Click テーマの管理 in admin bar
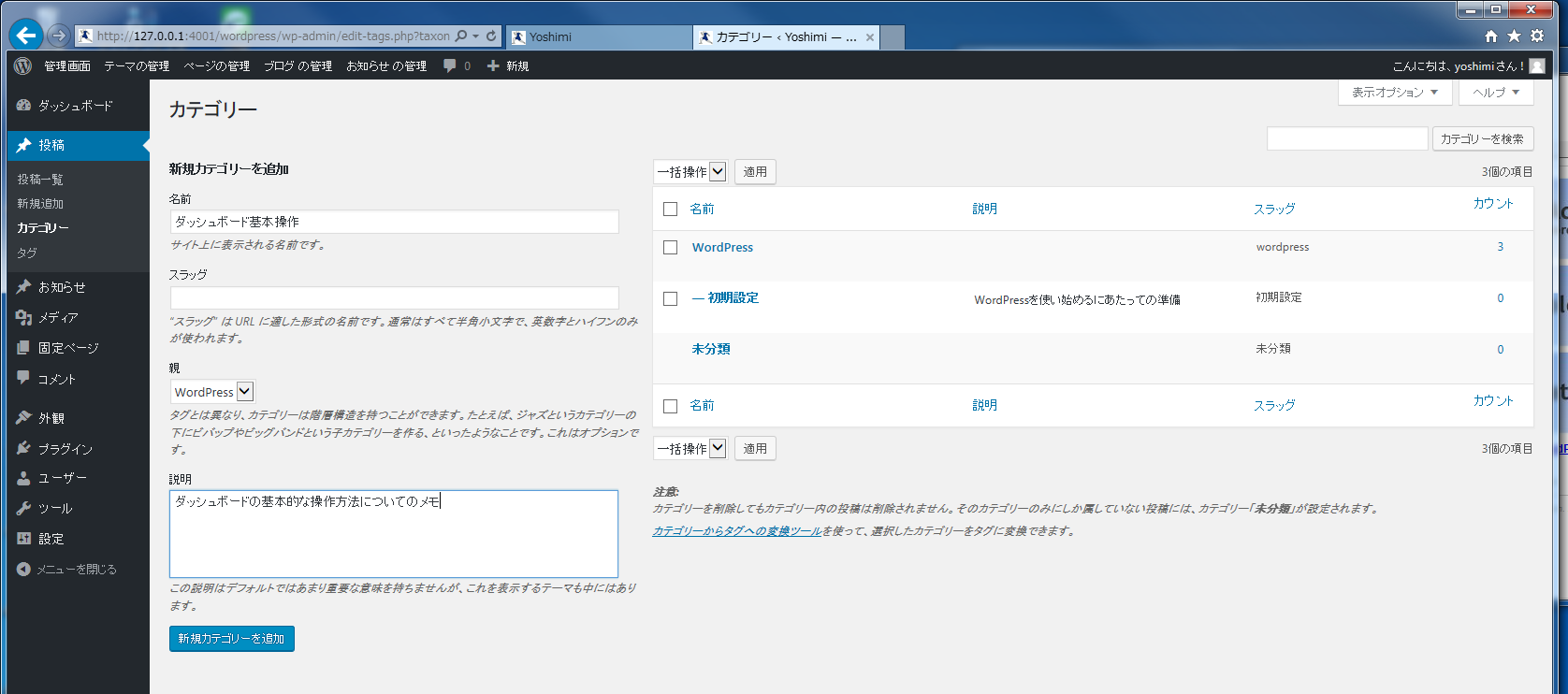The width and height of the screenshot is (1568, 694). pos(137,65)
